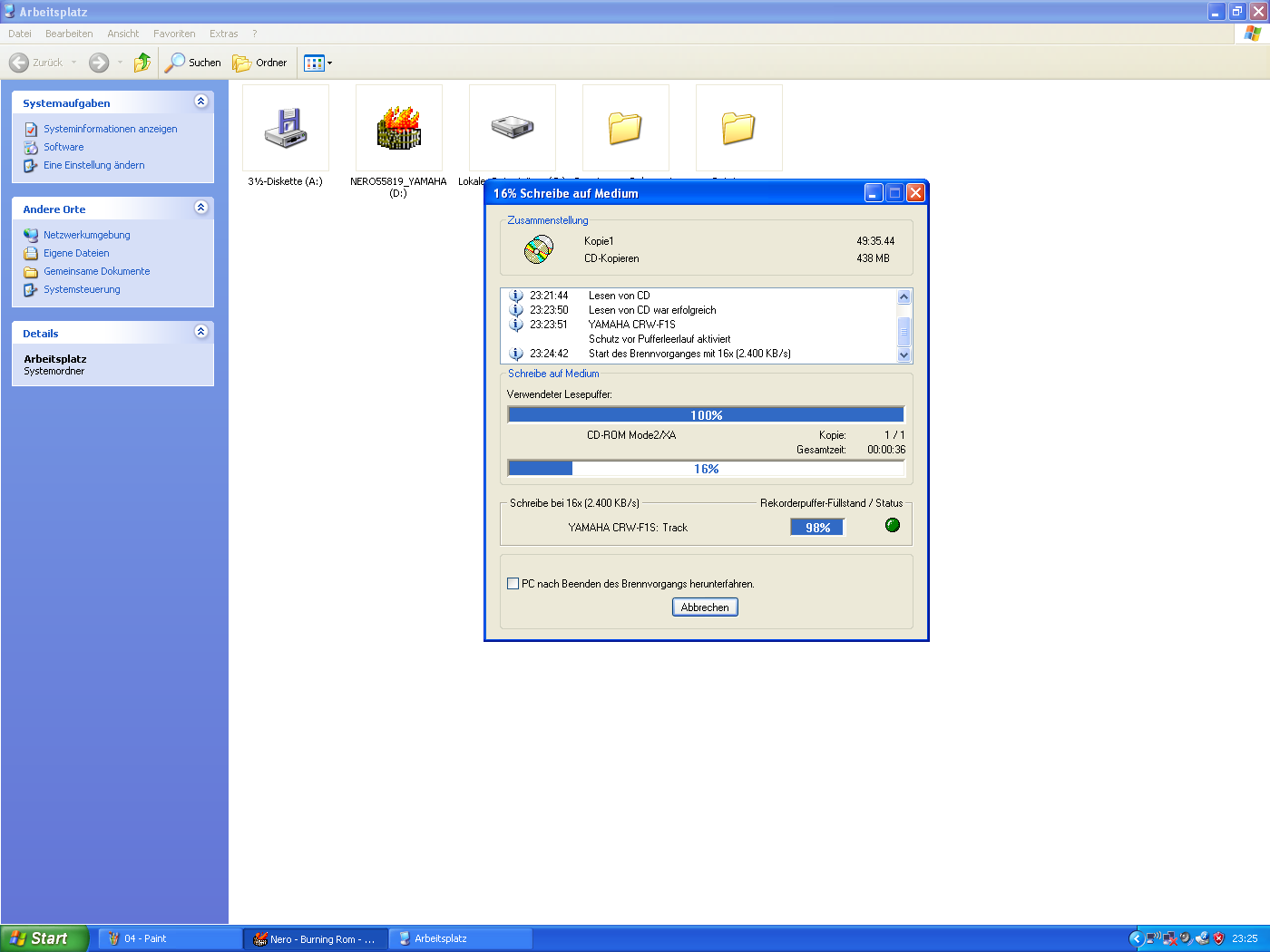Open the Bearbeiten menu
1270x952 pixels.
pos(69,34)
